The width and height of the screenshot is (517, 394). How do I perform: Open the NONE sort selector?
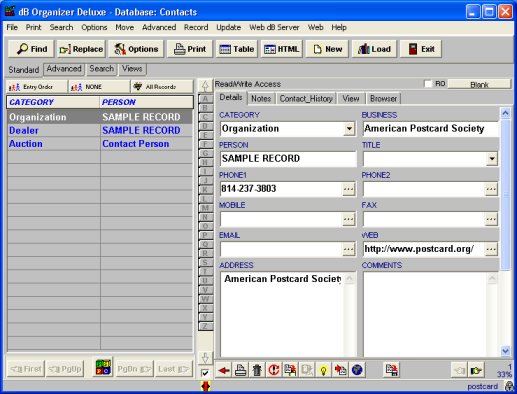point(99,87)
